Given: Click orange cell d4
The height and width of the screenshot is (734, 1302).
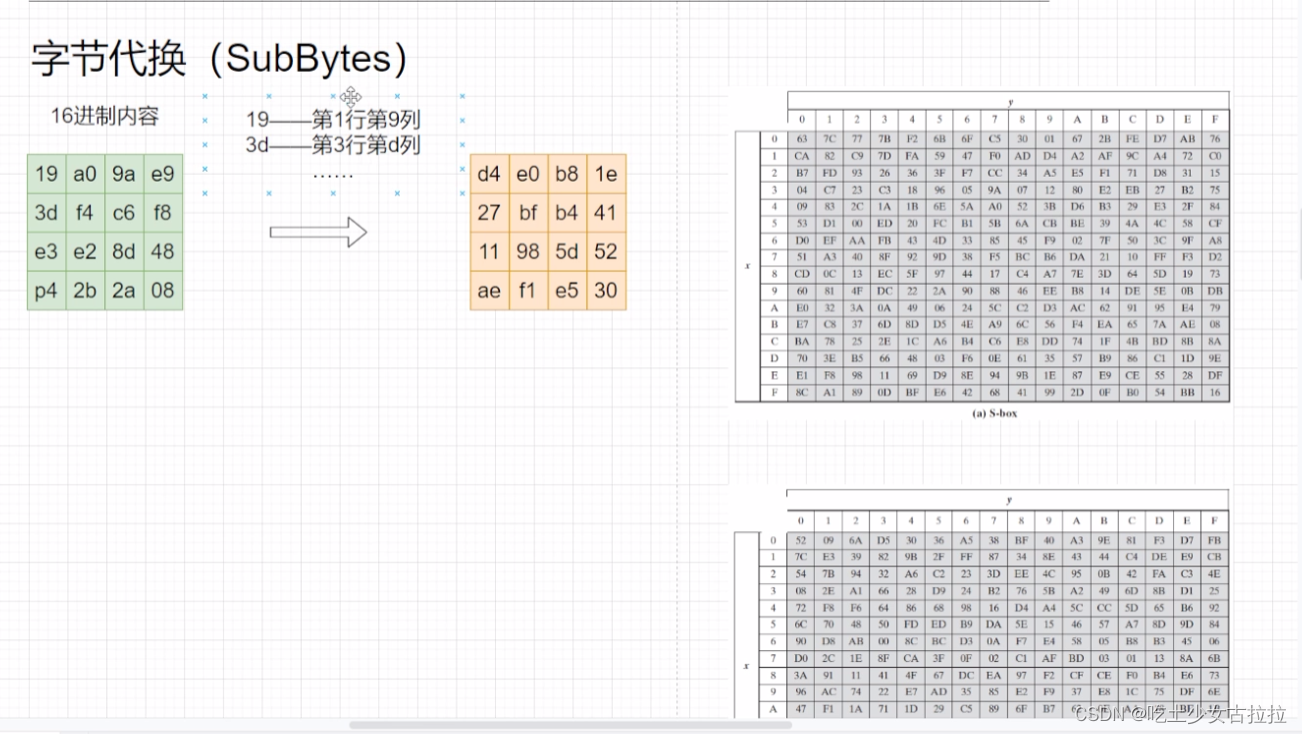Looking at the screenshot, I should 489,174.
